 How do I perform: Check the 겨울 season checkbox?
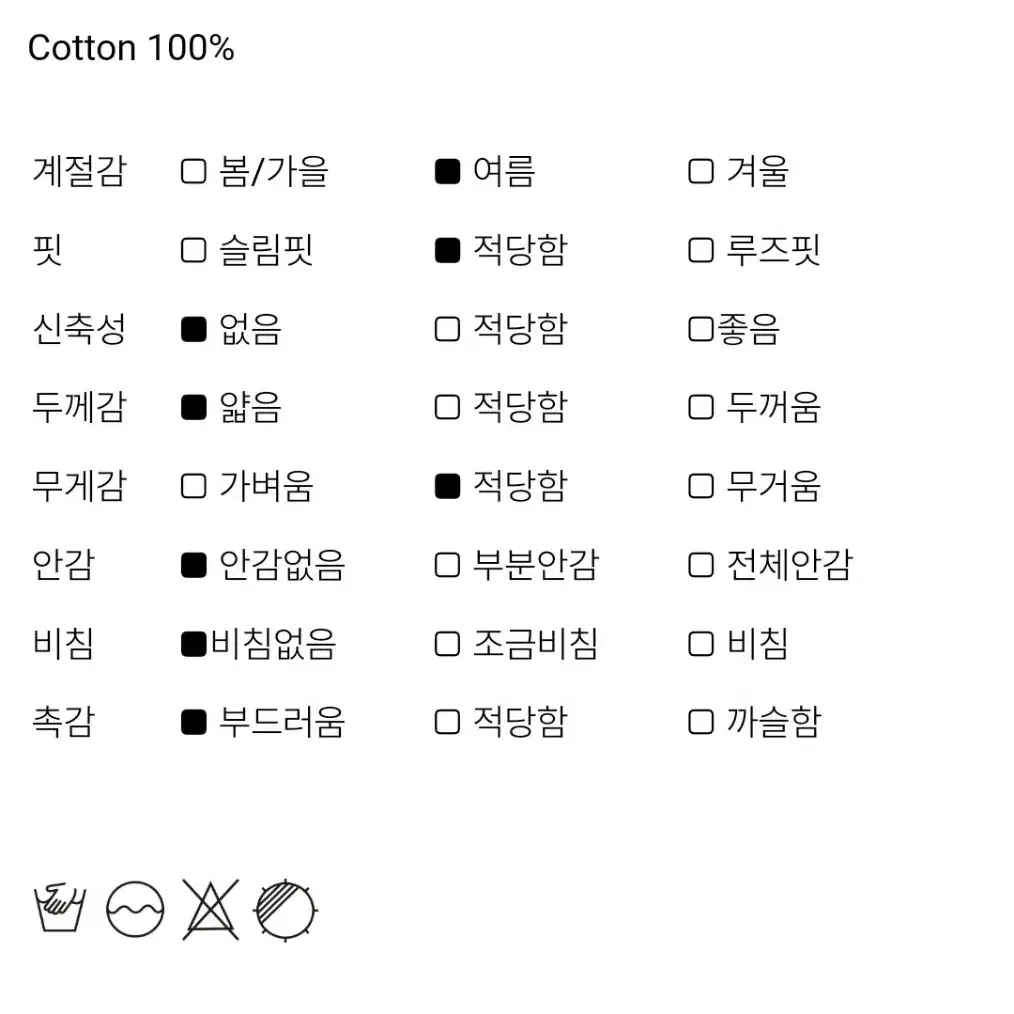click(701, 171)
